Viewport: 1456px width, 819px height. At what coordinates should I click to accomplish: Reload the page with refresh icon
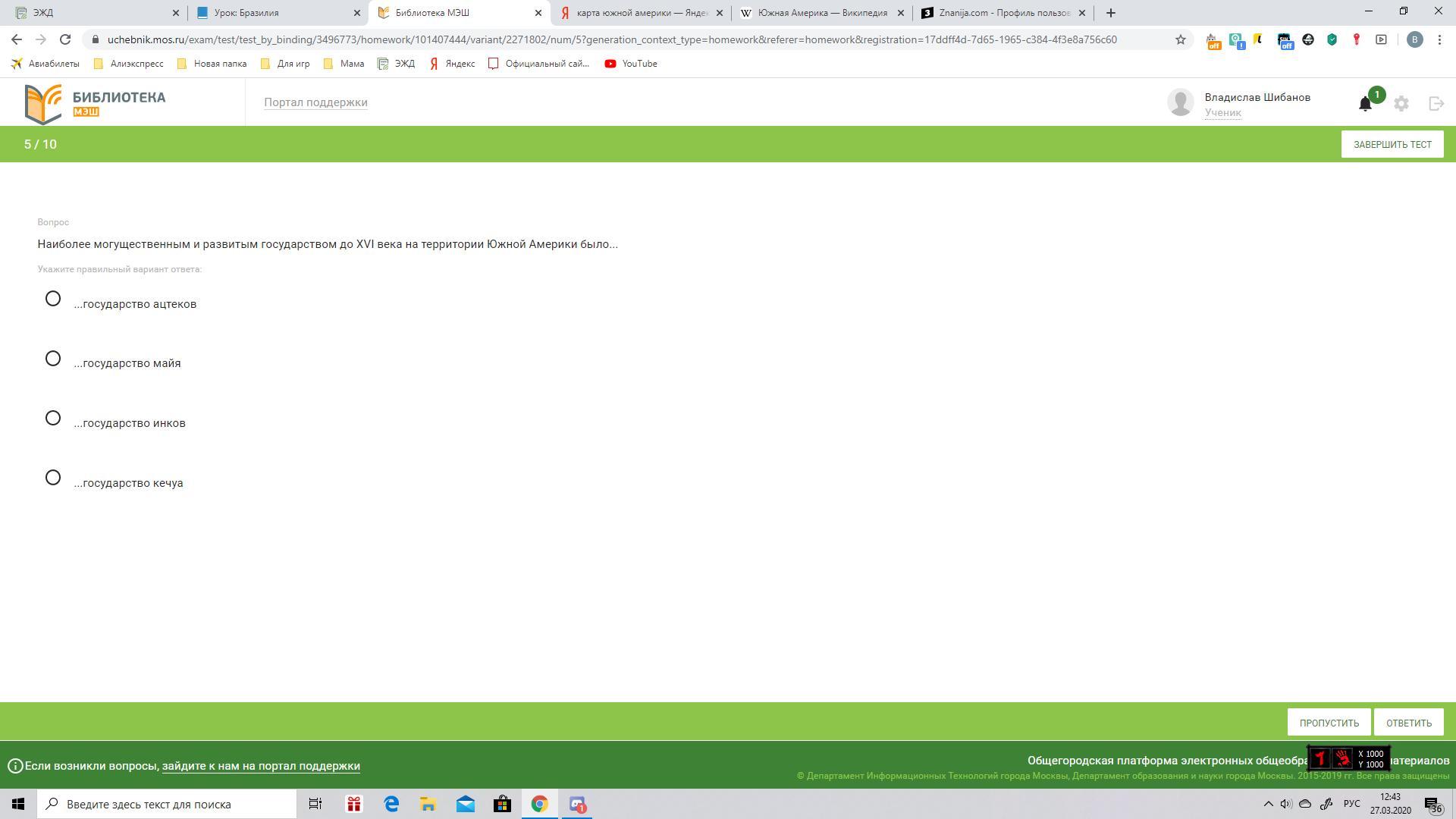pos(65,39)
